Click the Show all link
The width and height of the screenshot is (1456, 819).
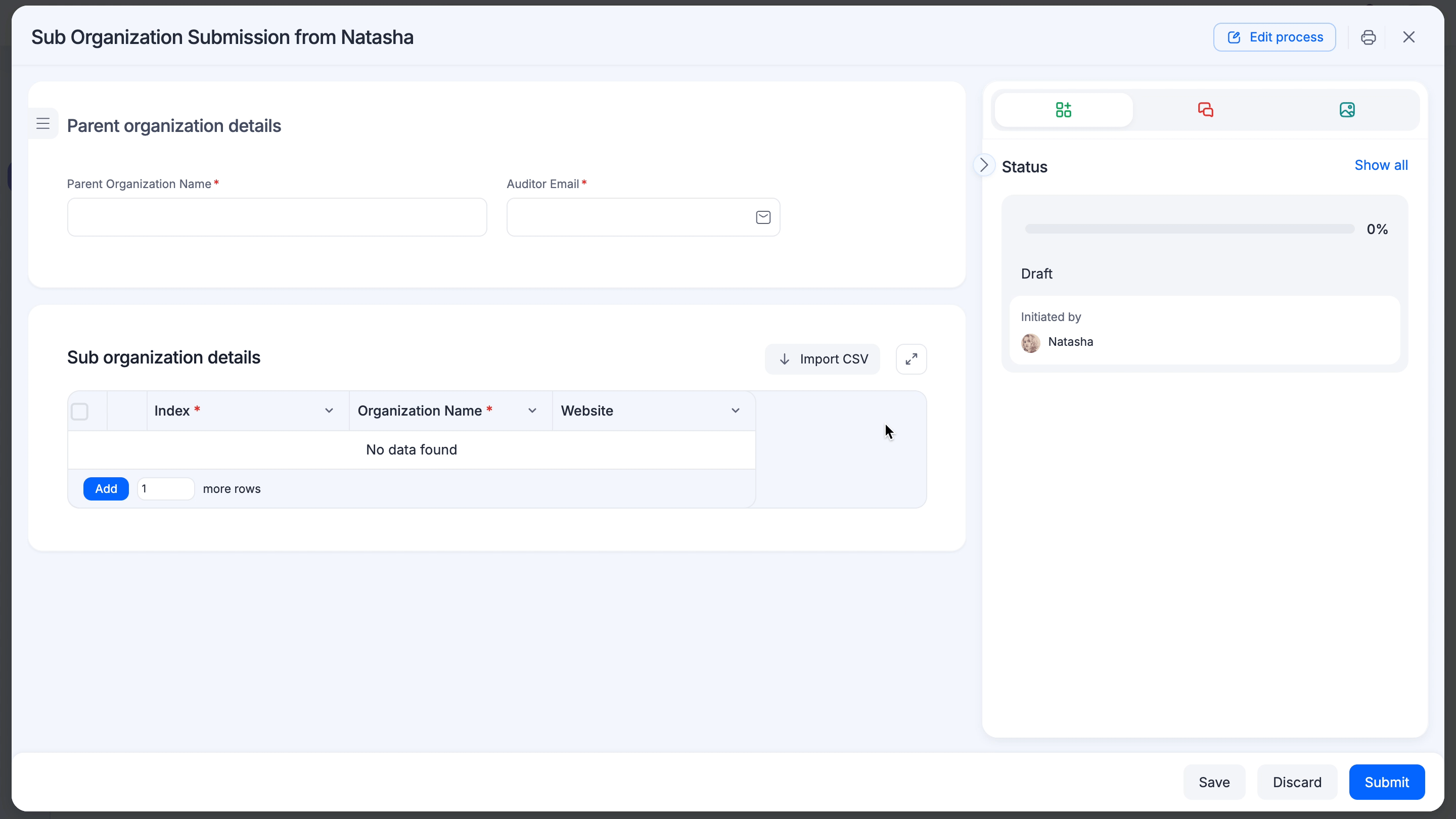click(x=1381, y=165)
